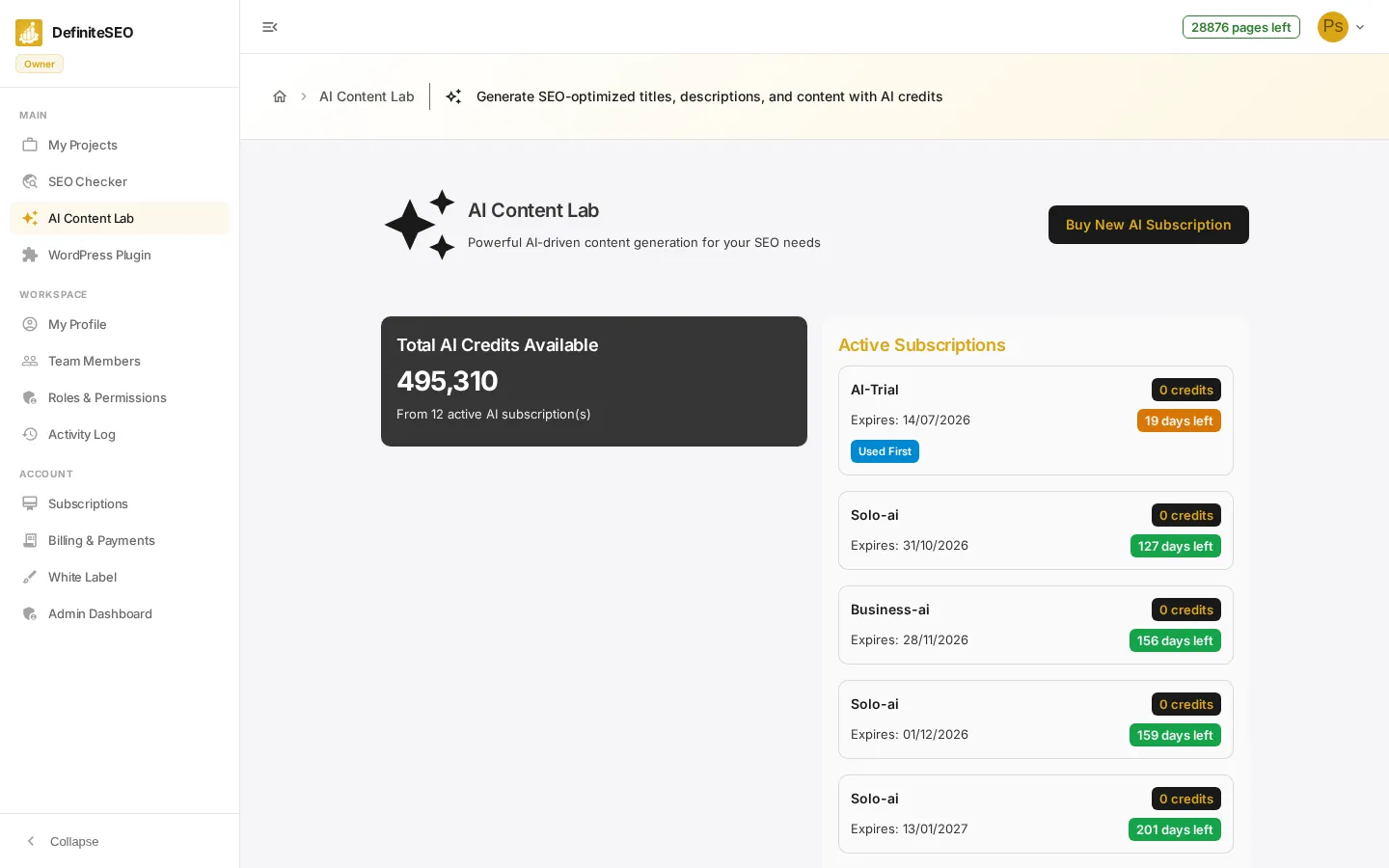The image size is (1389, 868).
Task: Click Expires: 31/10/2026 text
Action: pos(910,545)
